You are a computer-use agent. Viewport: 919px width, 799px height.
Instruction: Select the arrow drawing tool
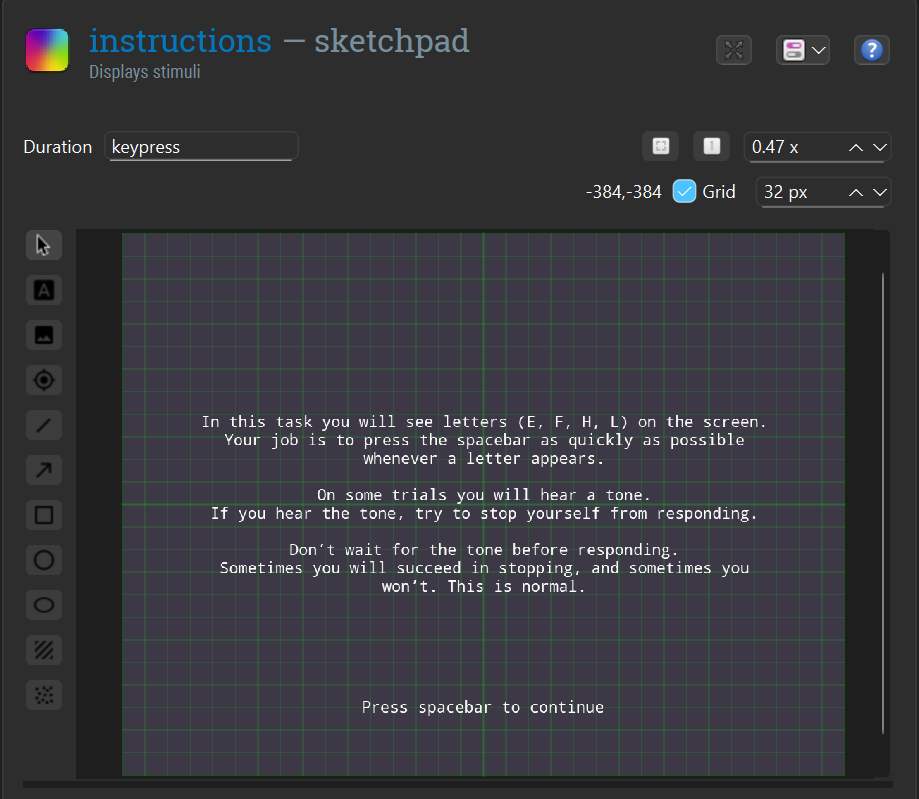tap(44, 470)
